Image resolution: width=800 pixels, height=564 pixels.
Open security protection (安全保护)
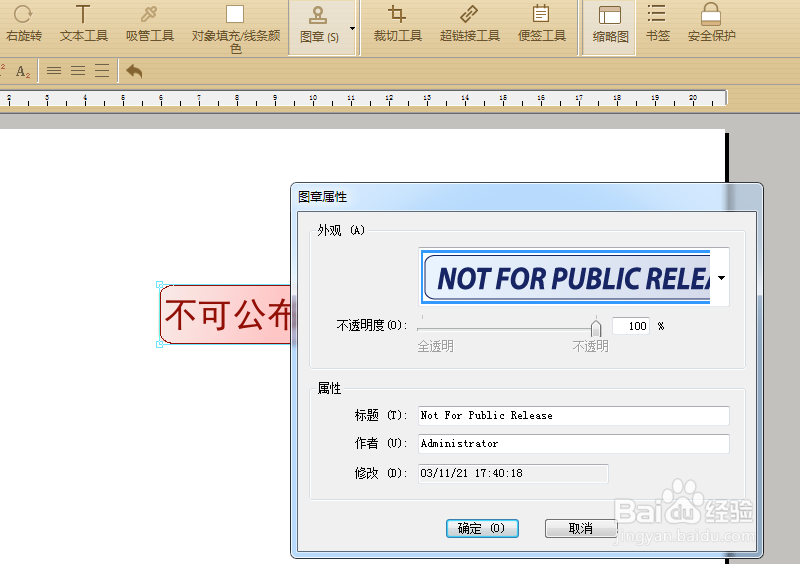[x=711, y=23]
